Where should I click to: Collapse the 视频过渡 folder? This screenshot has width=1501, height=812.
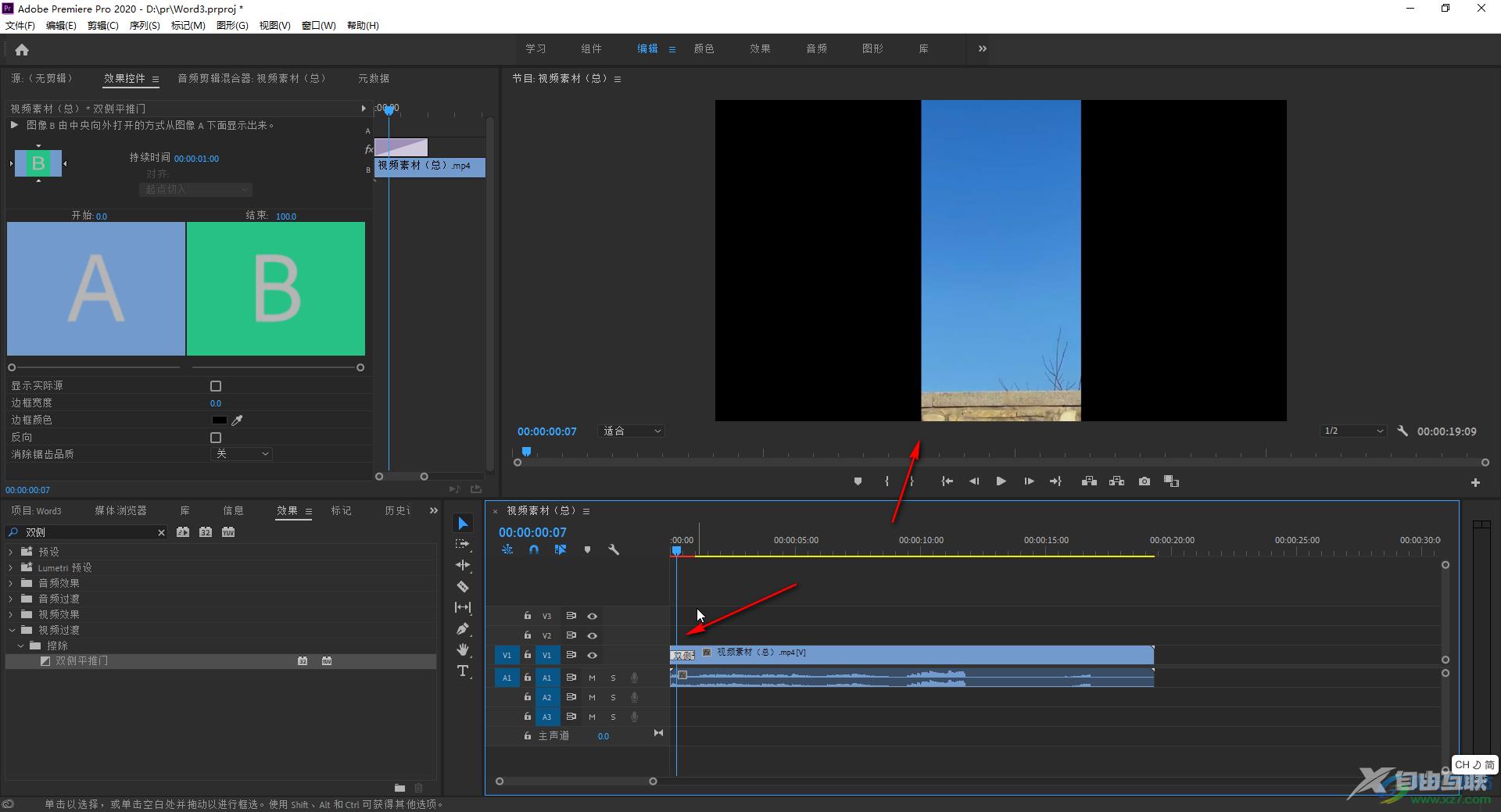[11, 630]
